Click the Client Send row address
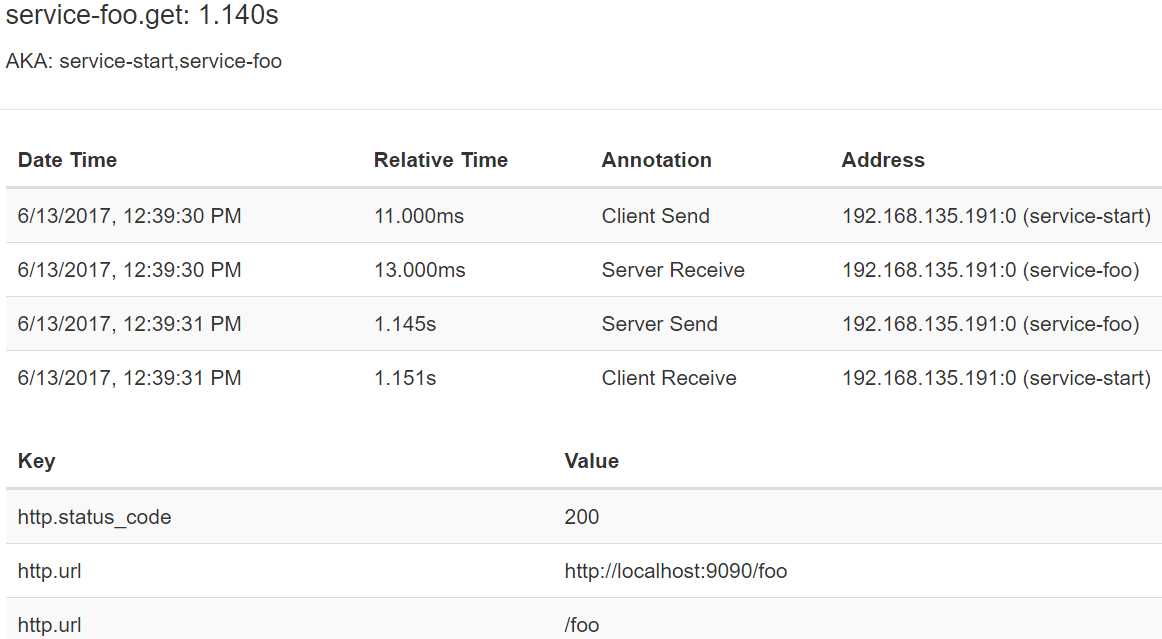Image resolution: width=1162 pixels, height=639 pixels. [996, 216]
